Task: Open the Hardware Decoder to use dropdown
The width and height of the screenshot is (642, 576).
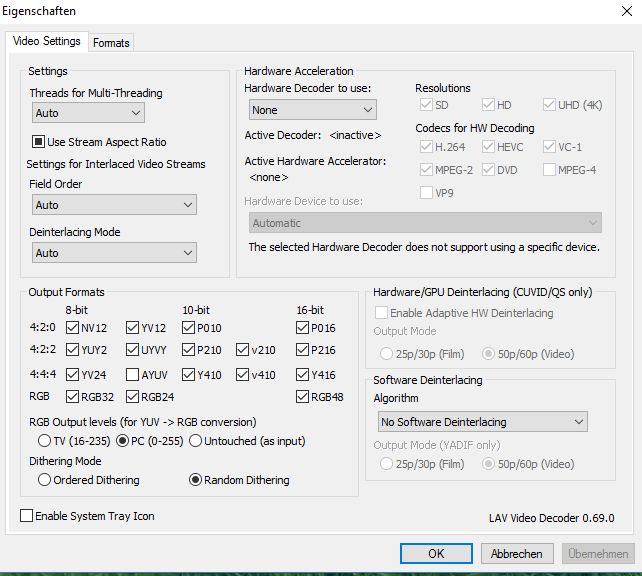Action: coord(312,110)
